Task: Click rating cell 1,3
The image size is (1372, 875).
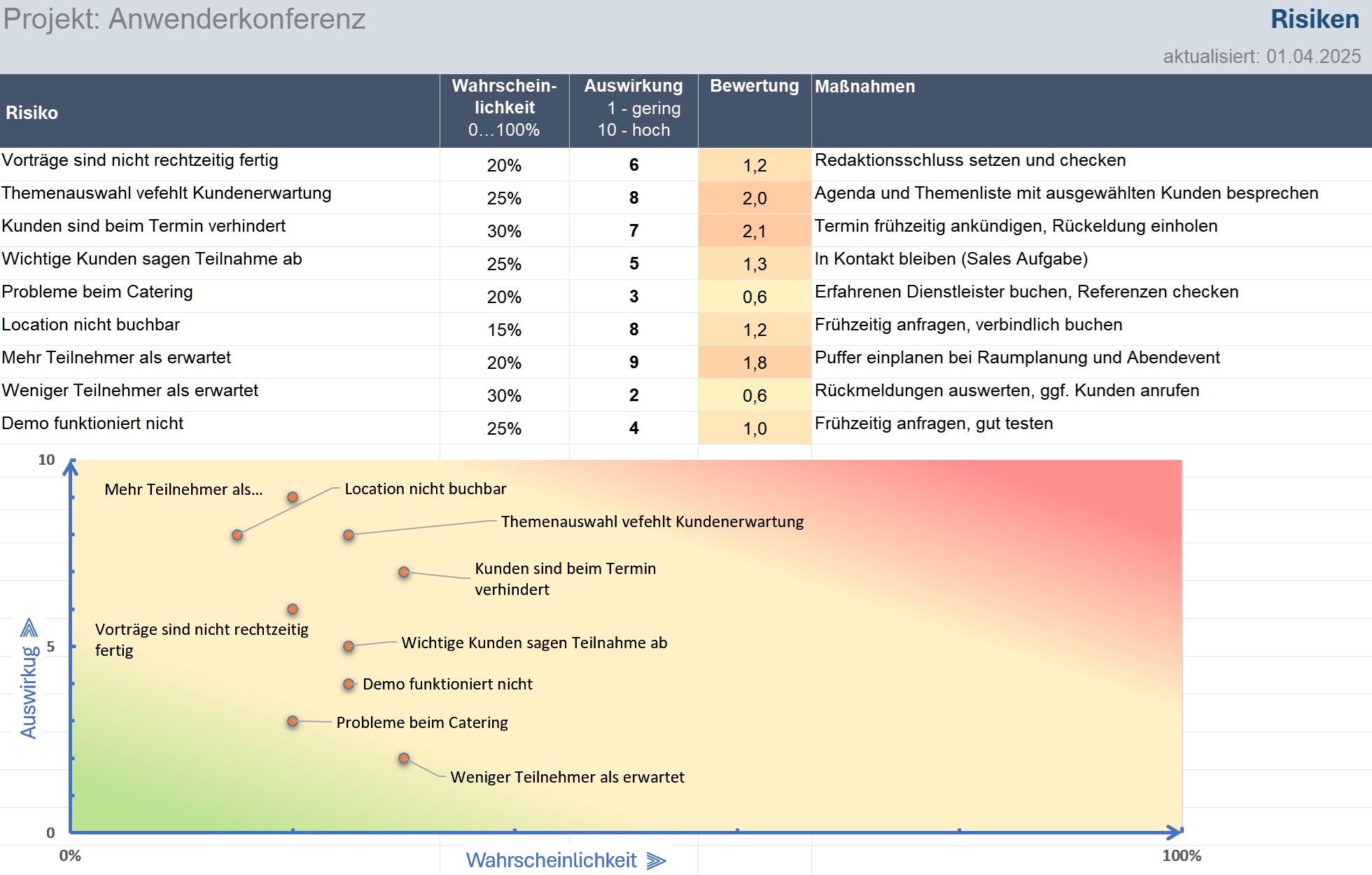Action: [x=755, y=264]
